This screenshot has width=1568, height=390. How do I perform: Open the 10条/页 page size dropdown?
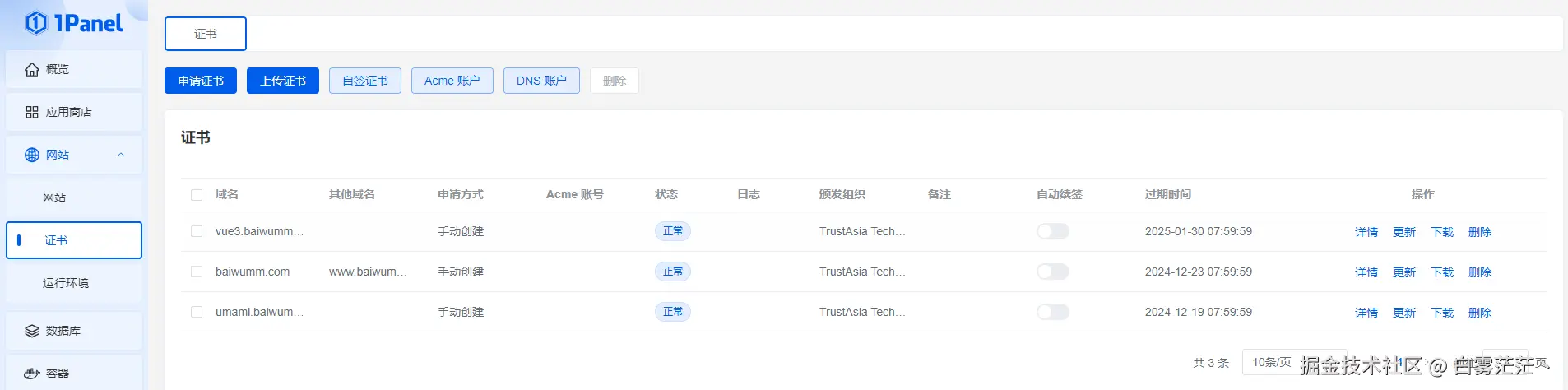tap(1272, 362)
